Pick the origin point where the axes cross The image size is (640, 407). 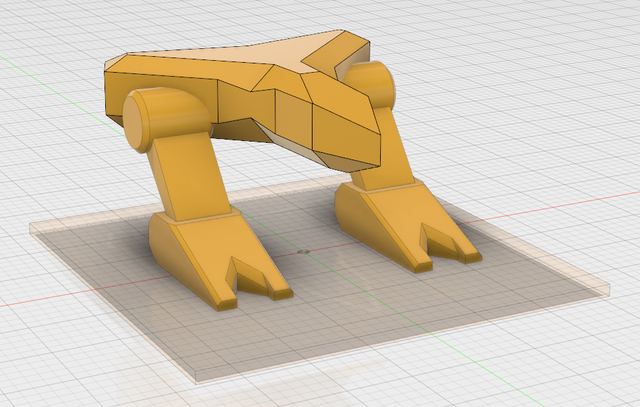303,252
